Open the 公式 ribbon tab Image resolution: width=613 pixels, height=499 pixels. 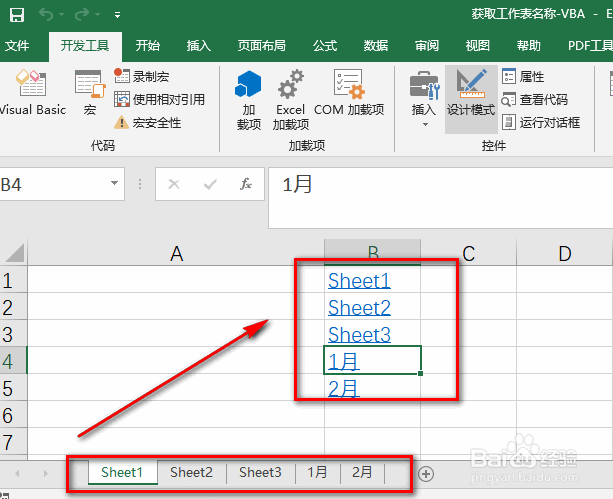pyautogui.click(x=325, y=46)
